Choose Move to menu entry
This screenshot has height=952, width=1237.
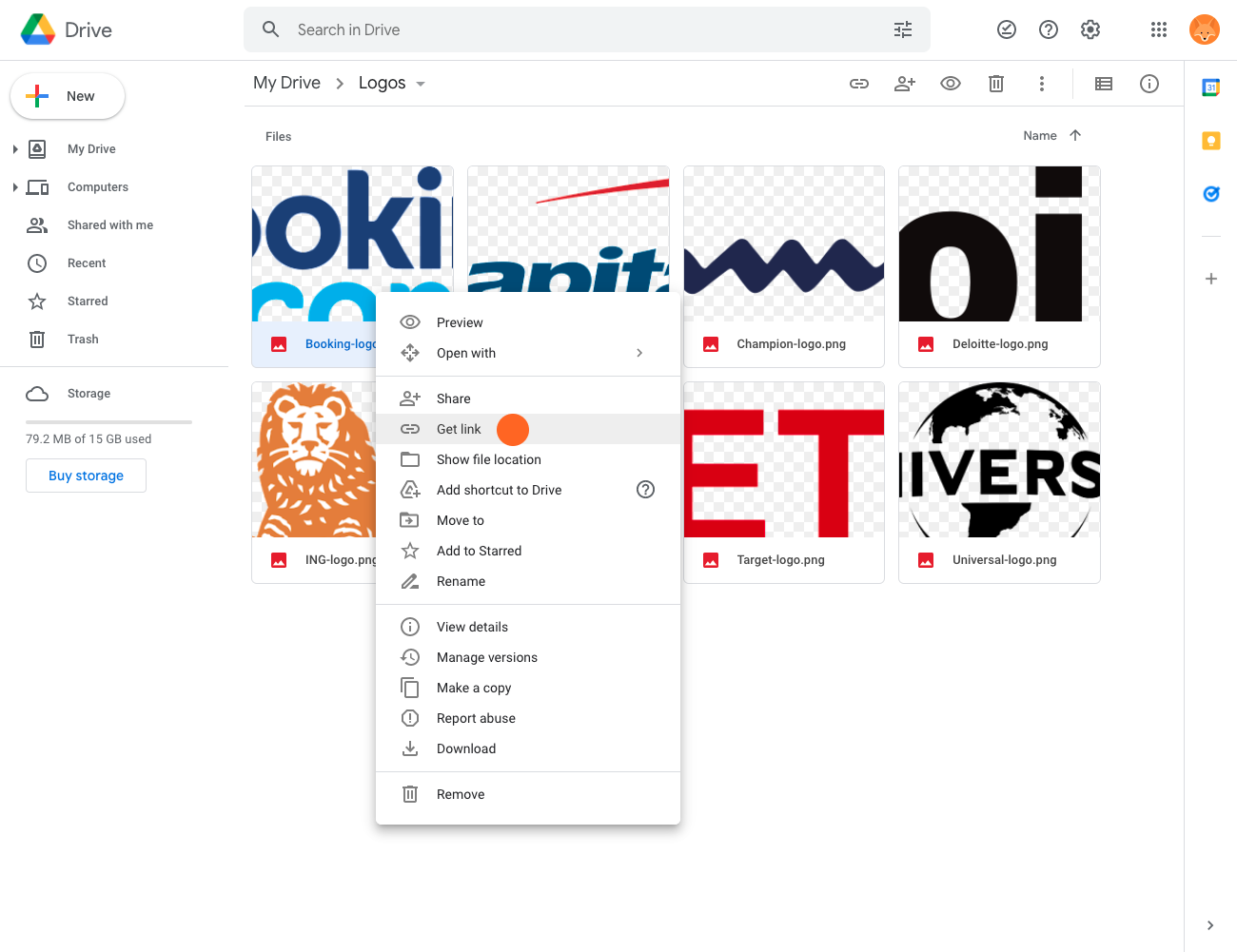click(x=528, y=520)
